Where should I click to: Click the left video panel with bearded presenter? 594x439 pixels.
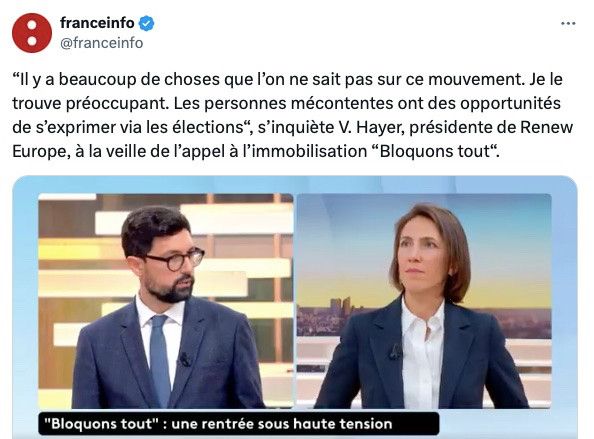[166, 301]
